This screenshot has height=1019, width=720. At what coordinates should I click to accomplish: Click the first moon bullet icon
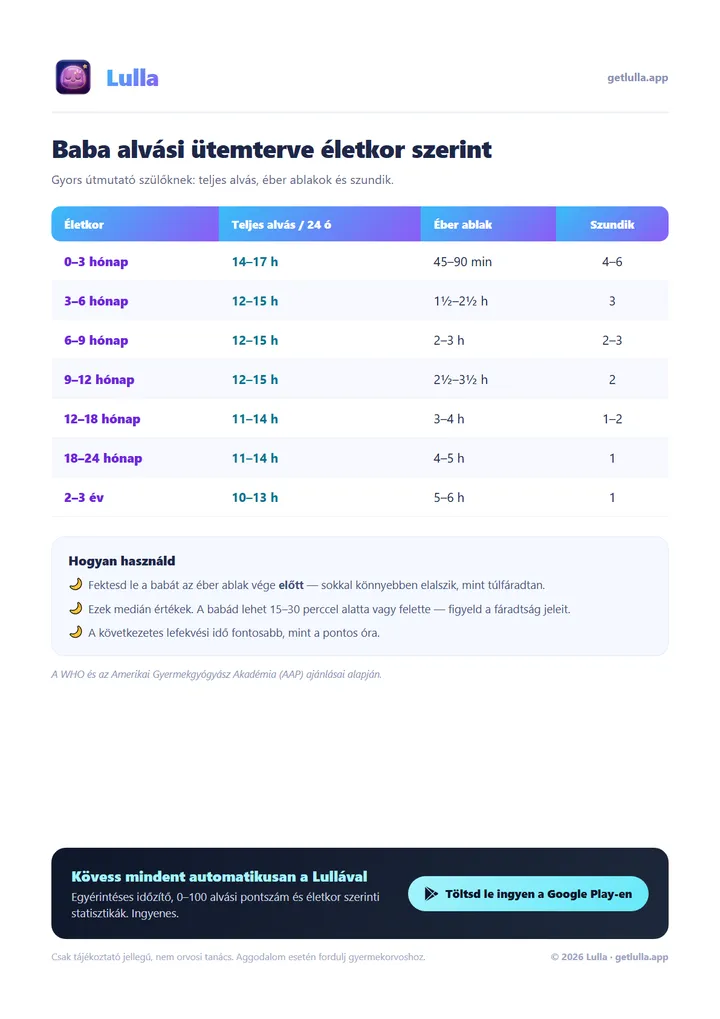[x=76, y=584]
